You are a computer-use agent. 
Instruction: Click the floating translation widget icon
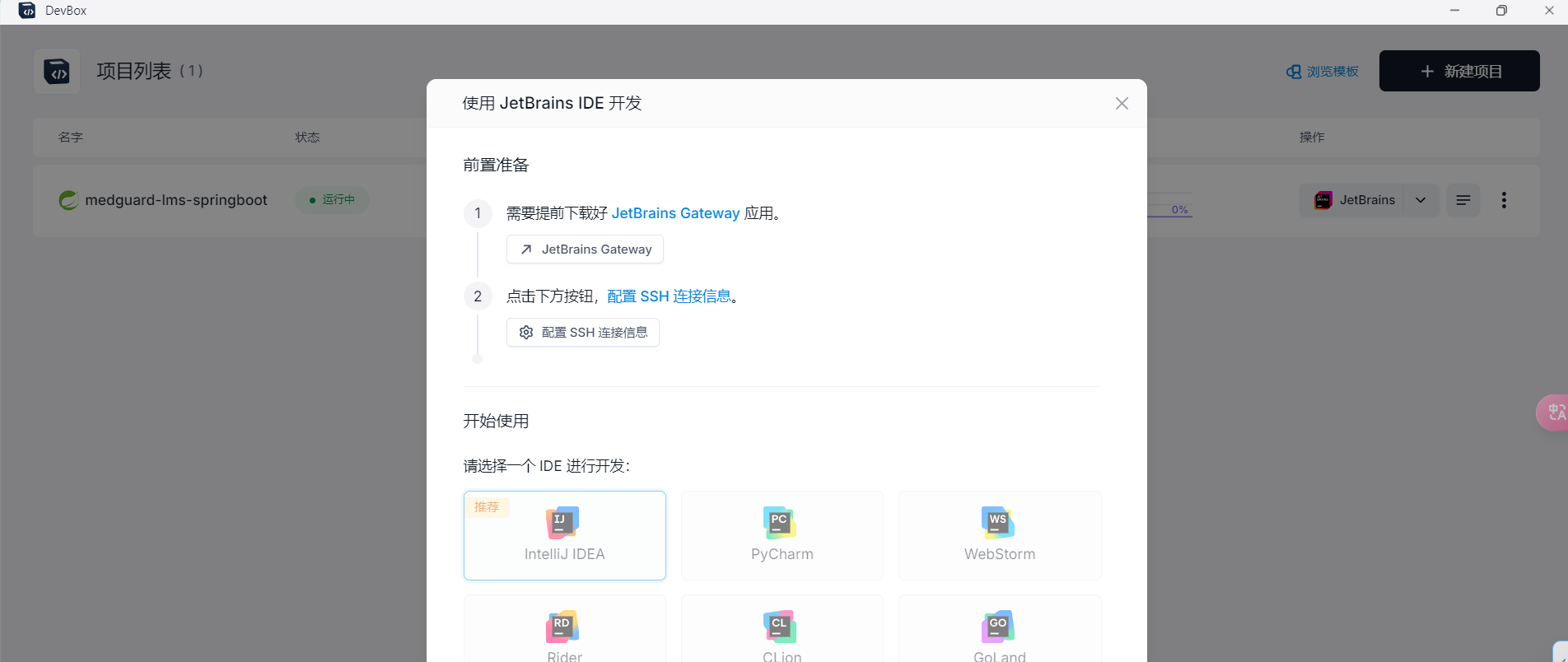(x=1554, y=412)
